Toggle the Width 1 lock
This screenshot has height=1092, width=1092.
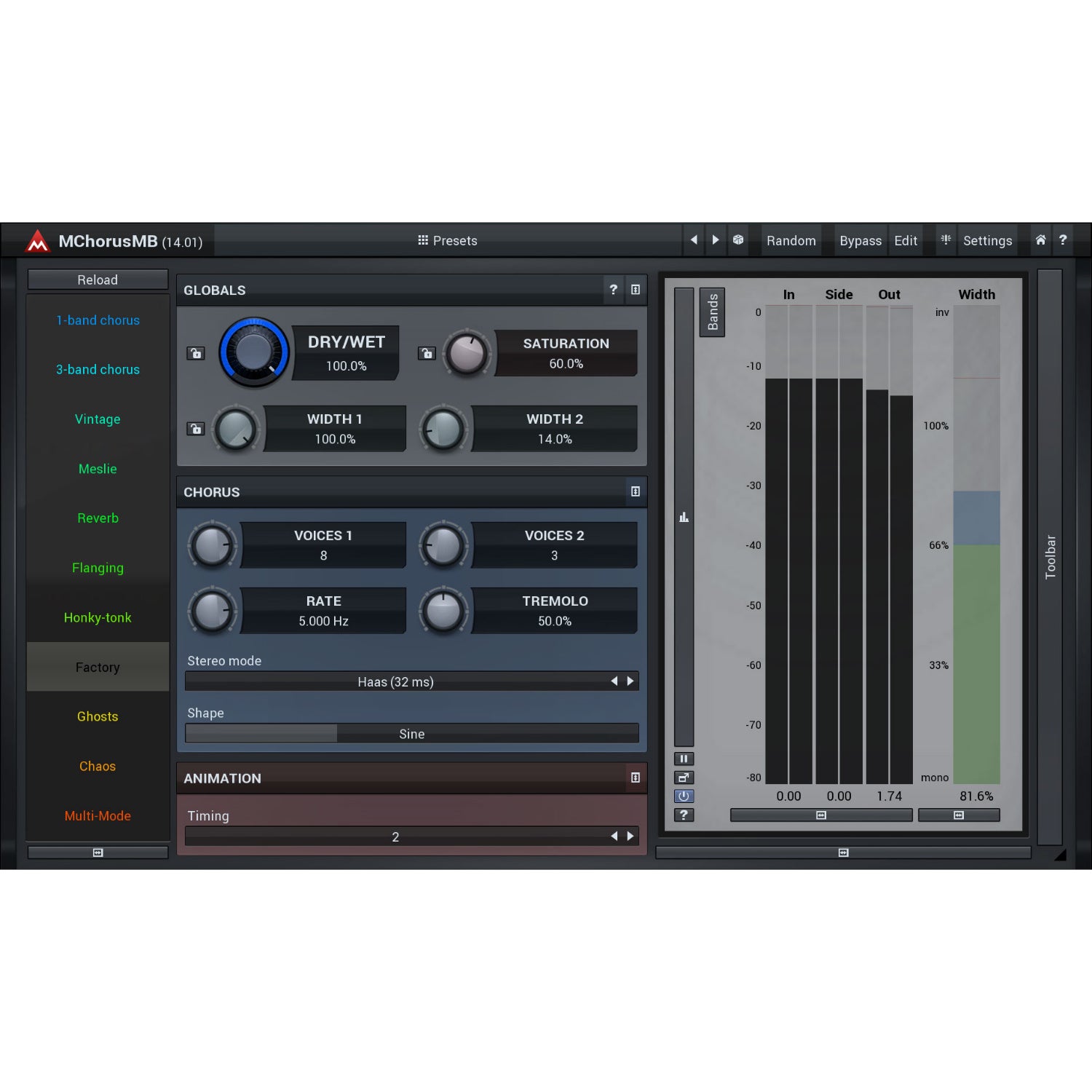pos(196,429)
